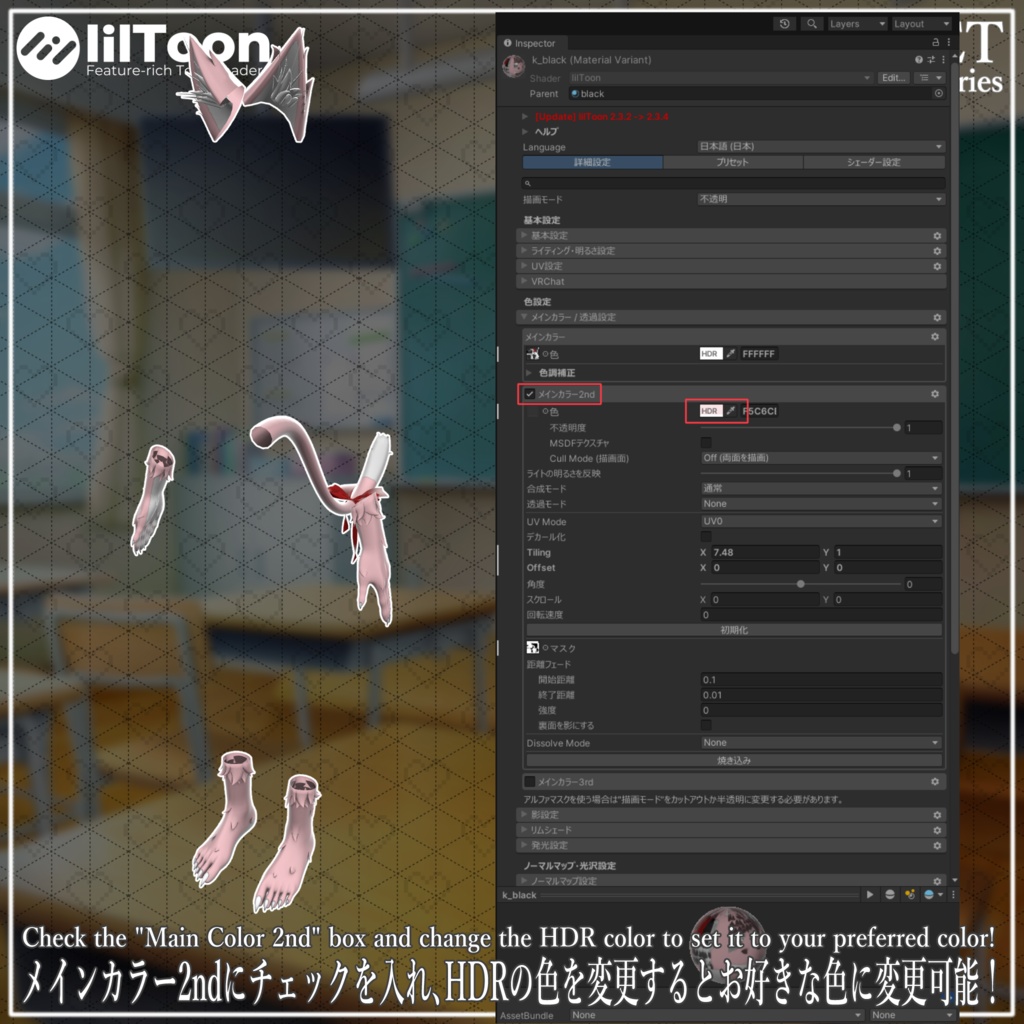Open the material help question-mark icon
This screenshot has height=1024, width=1024.
tap(919, 59)
